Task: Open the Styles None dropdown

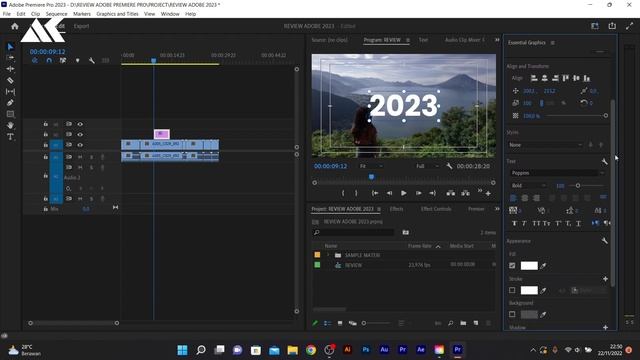Action: [545, 145]
